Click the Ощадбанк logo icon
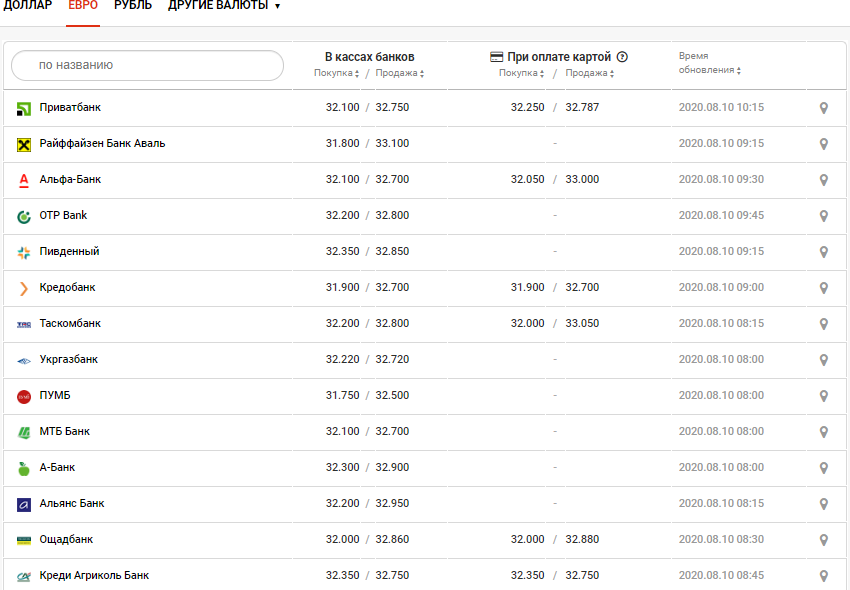850x590 pixels. pyautogui.click(x=24, y=541)
